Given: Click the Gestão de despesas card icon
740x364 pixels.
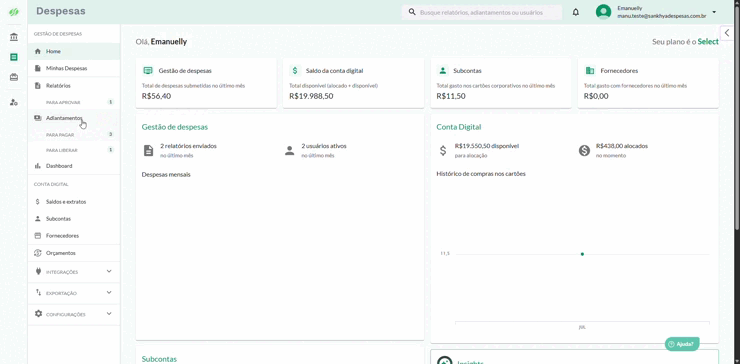Looking at the screenshot, I should pyautogui.click(x=148, y=71).
